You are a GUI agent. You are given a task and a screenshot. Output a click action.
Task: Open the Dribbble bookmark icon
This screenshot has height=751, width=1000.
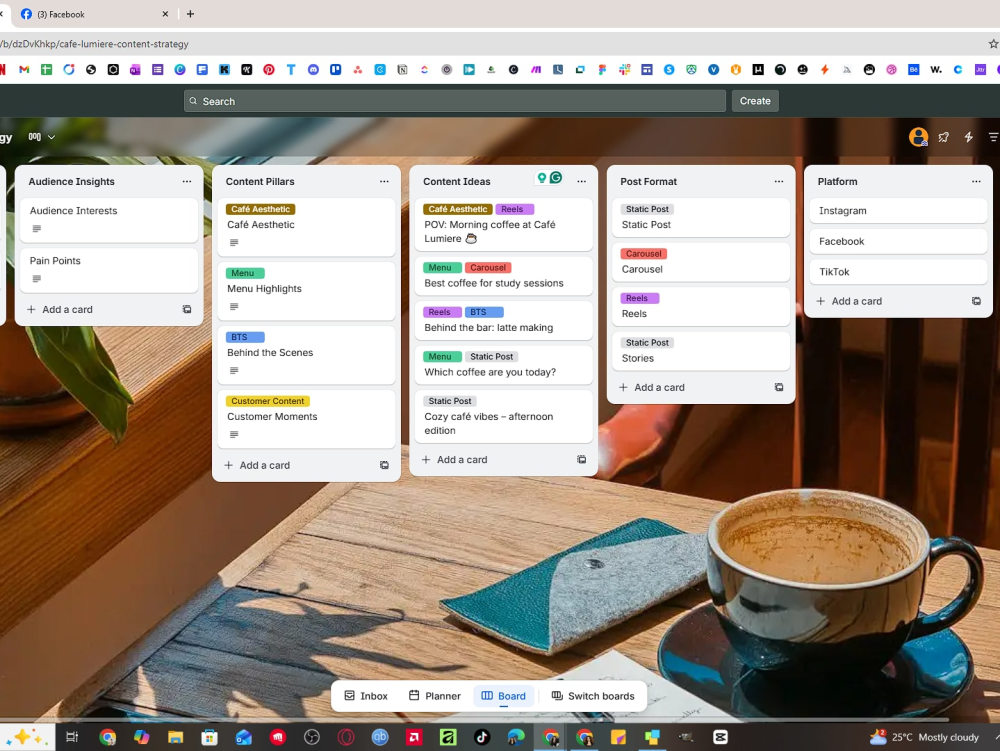(891, 69)
